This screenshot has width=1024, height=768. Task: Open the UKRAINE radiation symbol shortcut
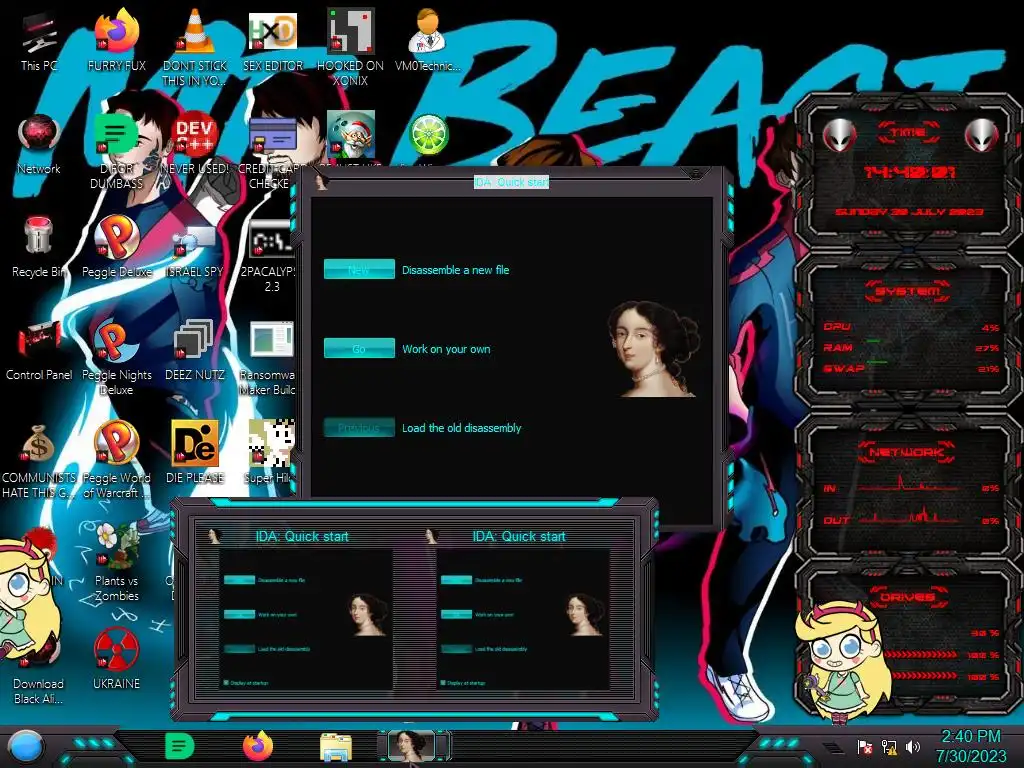116,660
